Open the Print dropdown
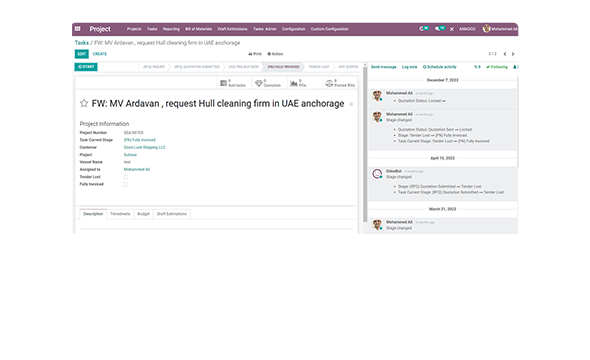The image size is (590, 360). 255,54
